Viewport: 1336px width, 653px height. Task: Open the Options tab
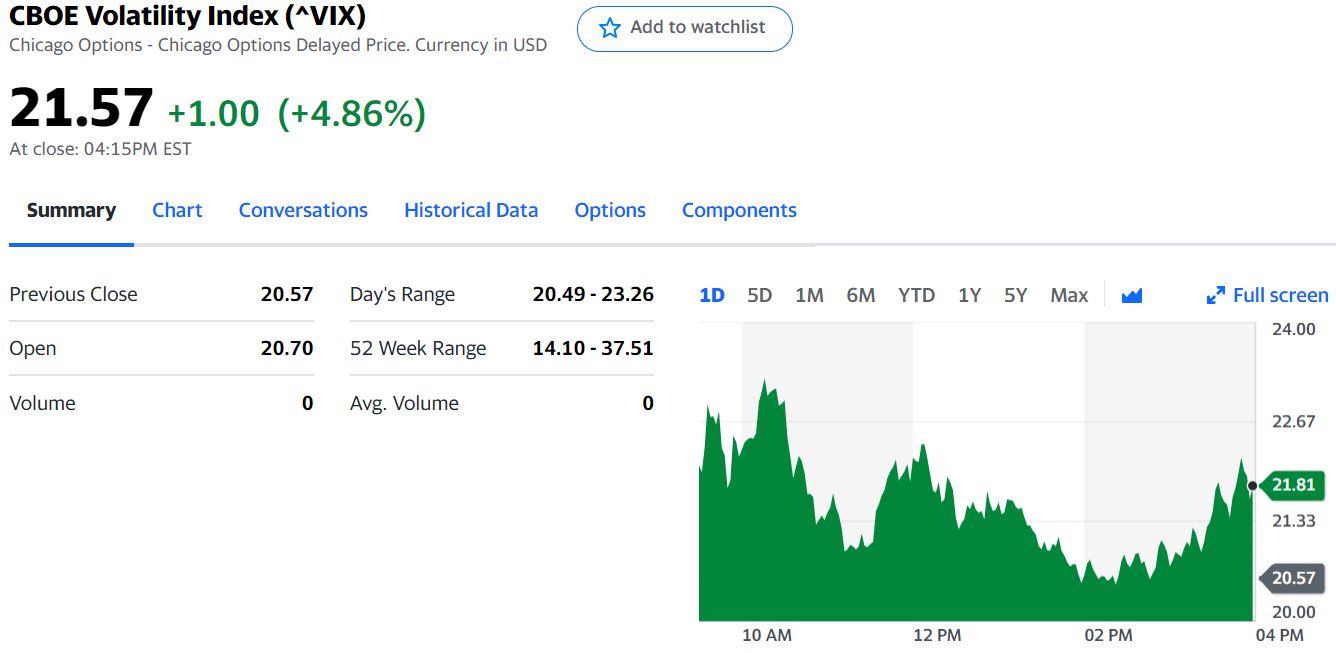(x=610, y=210)
